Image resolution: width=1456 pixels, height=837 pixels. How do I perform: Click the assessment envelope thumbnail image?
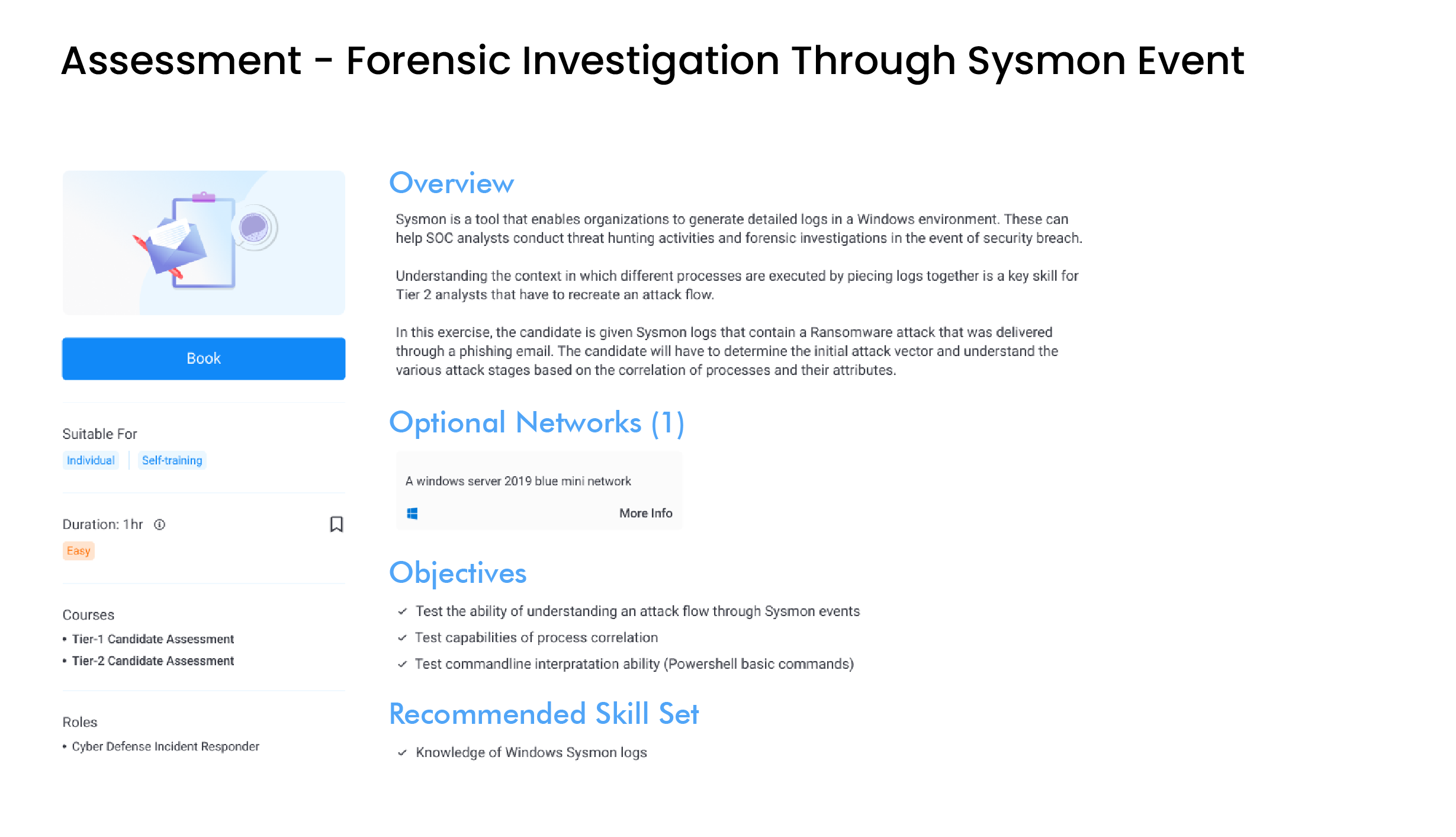tap(204, 243)
